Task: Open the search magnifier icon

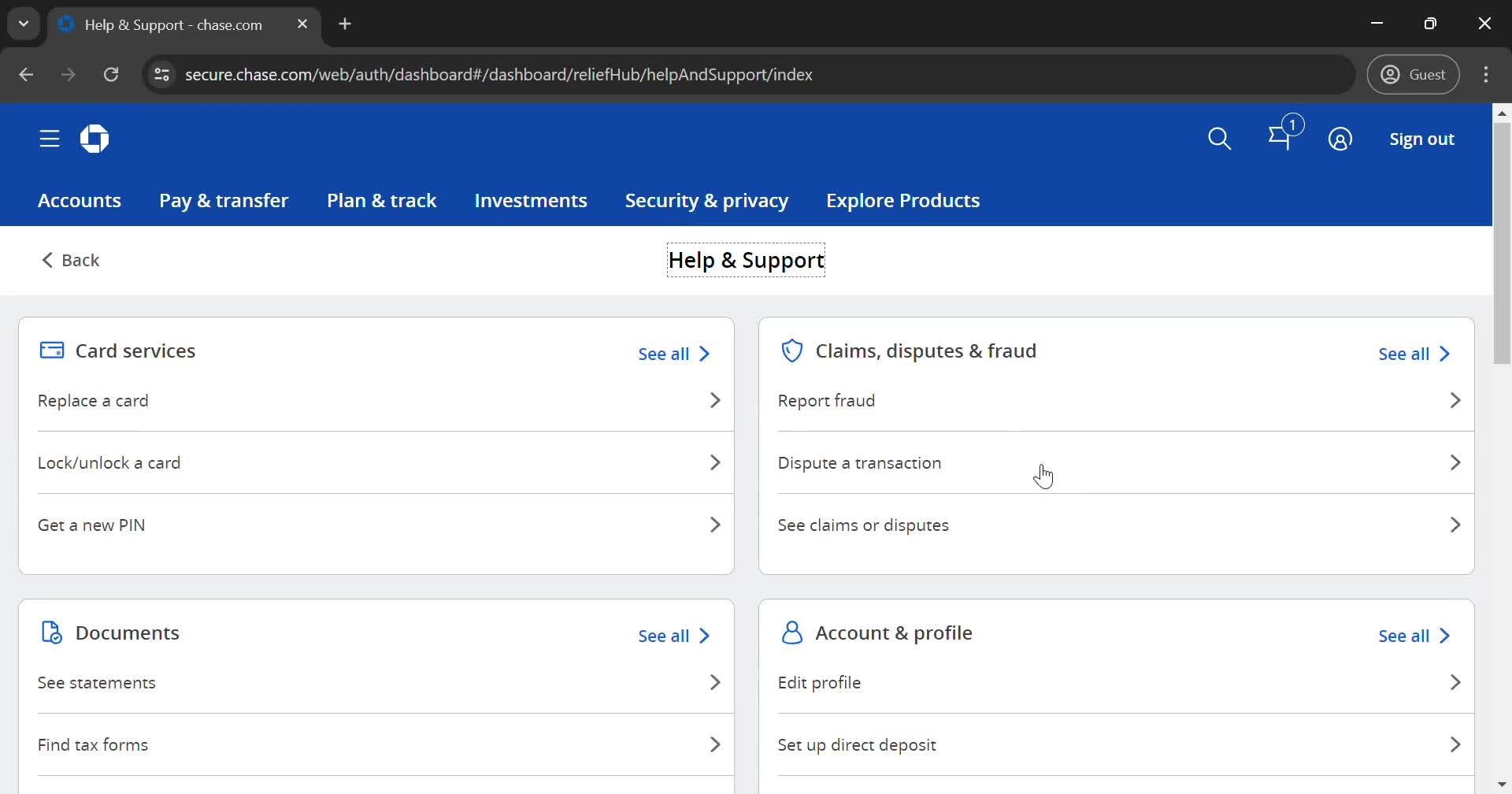Action: click(x=1219, y=139)
